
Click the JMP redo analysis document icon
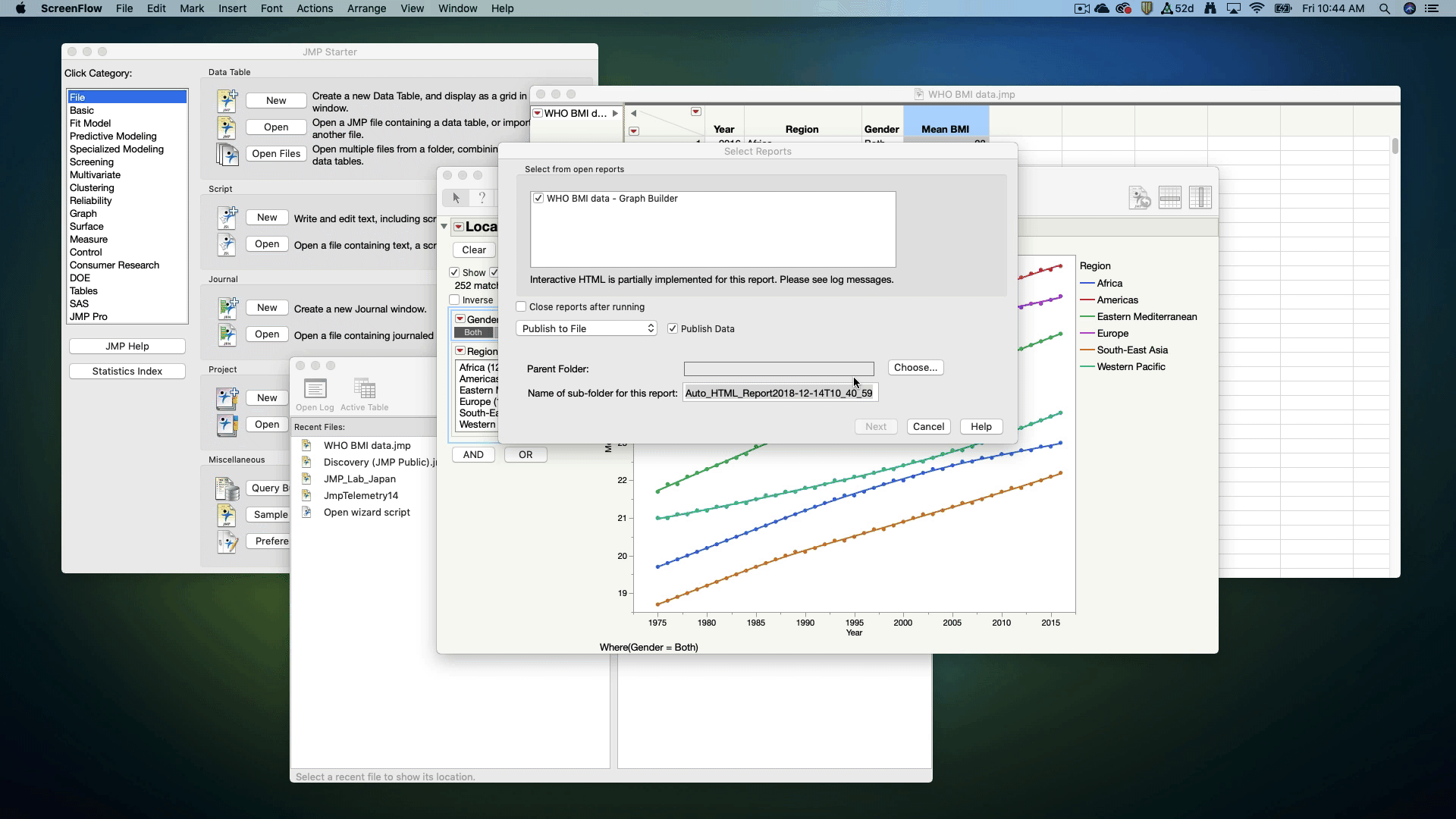1139,198
